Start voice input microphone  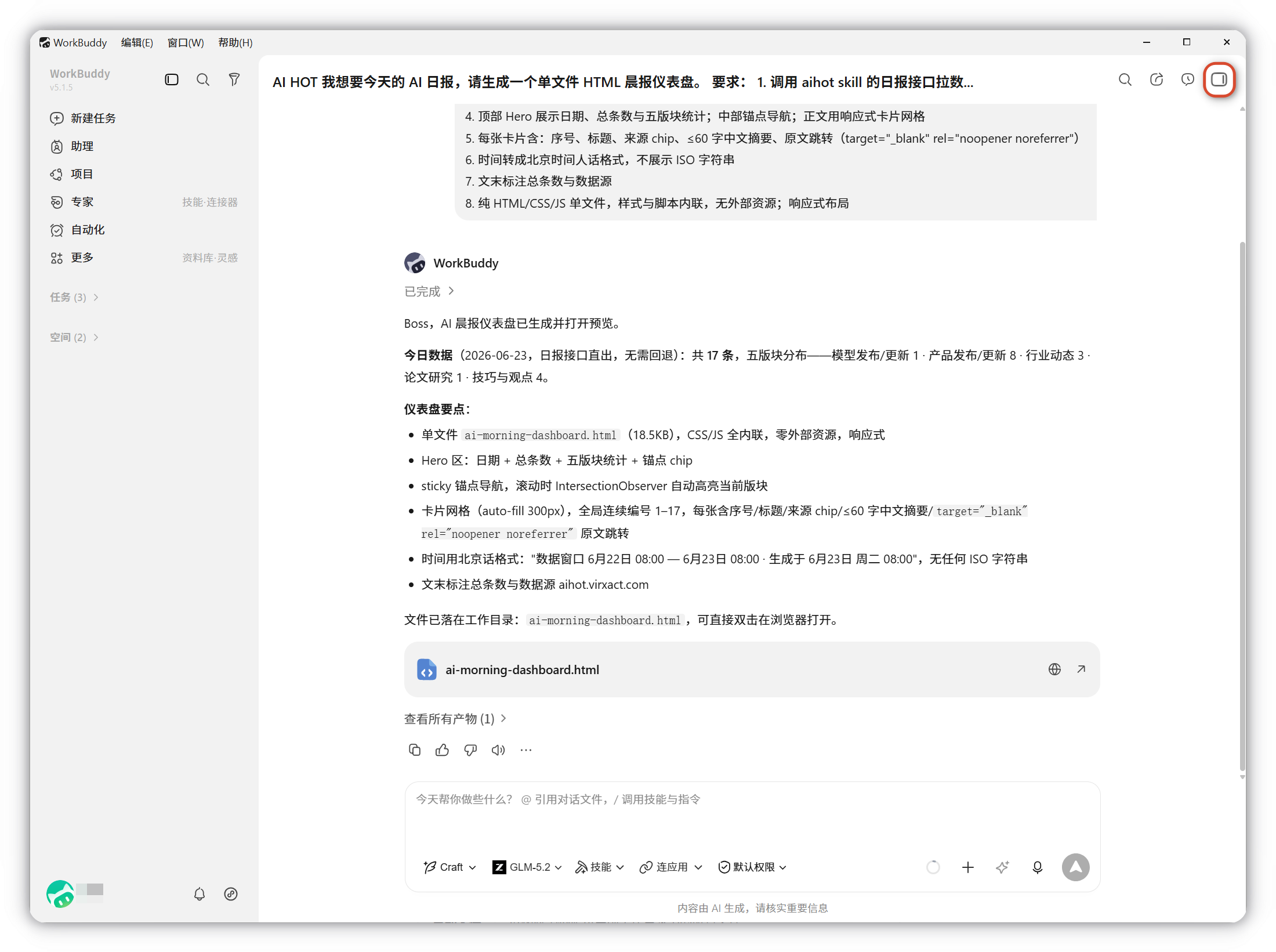pos(1038,867)
